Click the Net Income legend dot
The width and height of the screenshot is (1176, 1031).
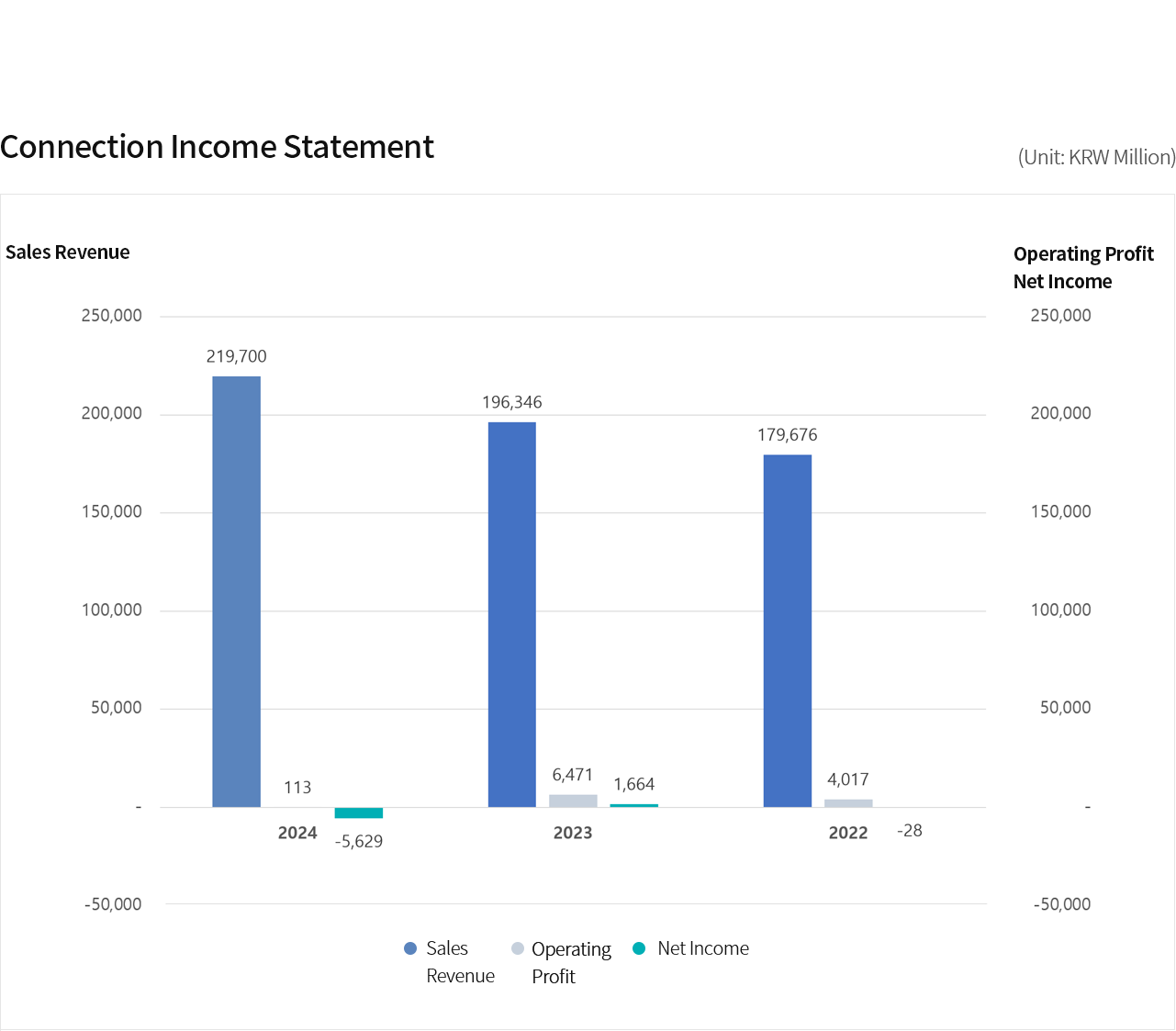[x=640, y=948]
